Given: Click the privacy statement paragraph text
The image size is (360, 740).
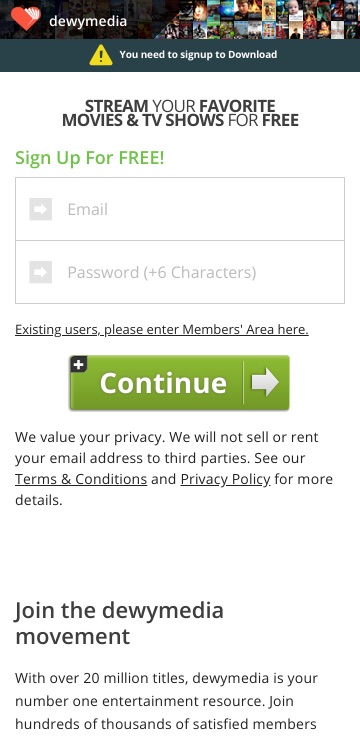Looking at the screenshot, I should click(174, 468).
